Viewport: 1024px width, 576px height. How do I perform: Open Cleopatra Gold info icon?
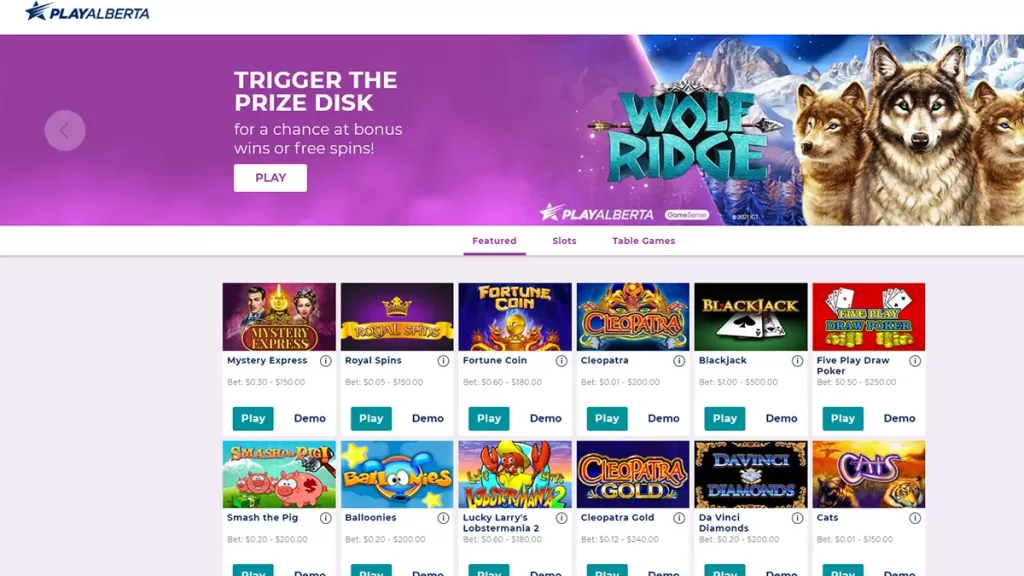pos(679,518)
